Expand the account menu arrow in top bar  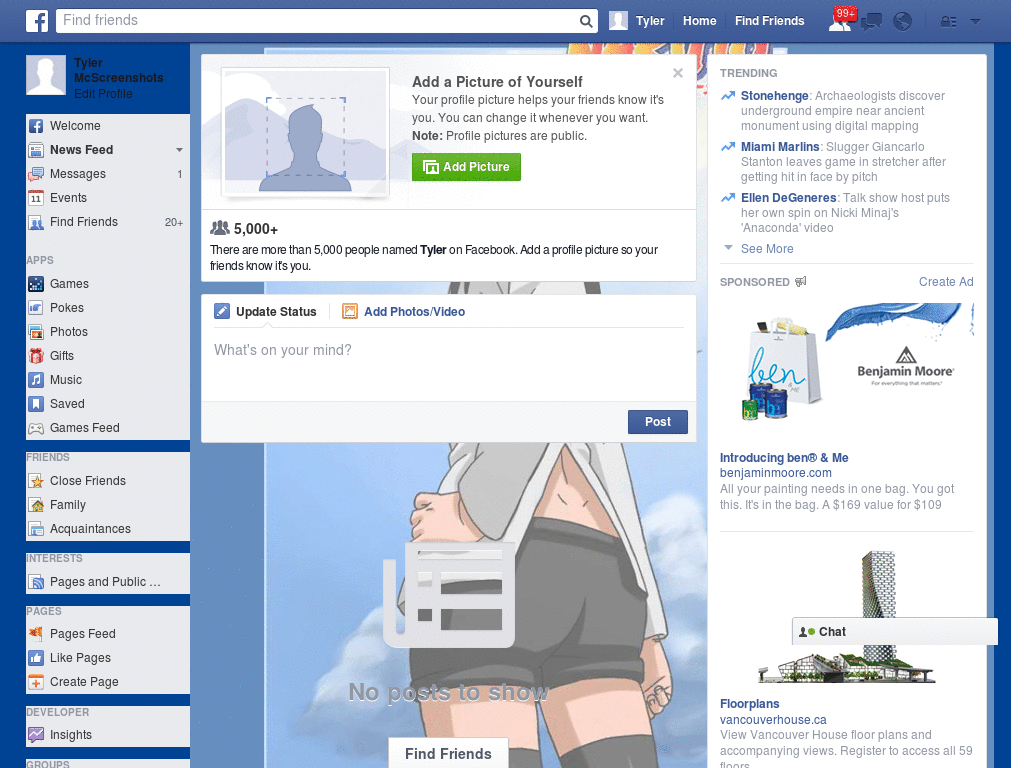[x=975, y=22]
